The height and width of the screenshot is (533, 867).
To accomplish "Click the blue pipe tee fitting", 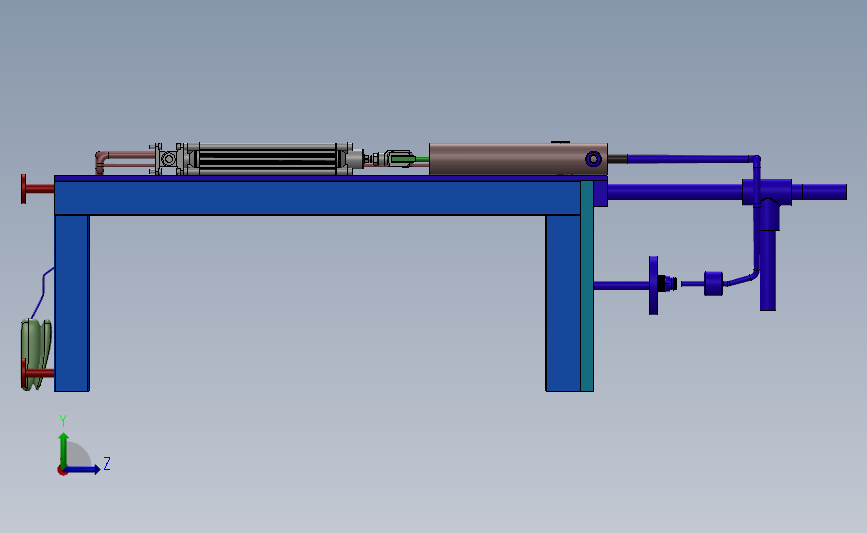I will pos(767,192).
